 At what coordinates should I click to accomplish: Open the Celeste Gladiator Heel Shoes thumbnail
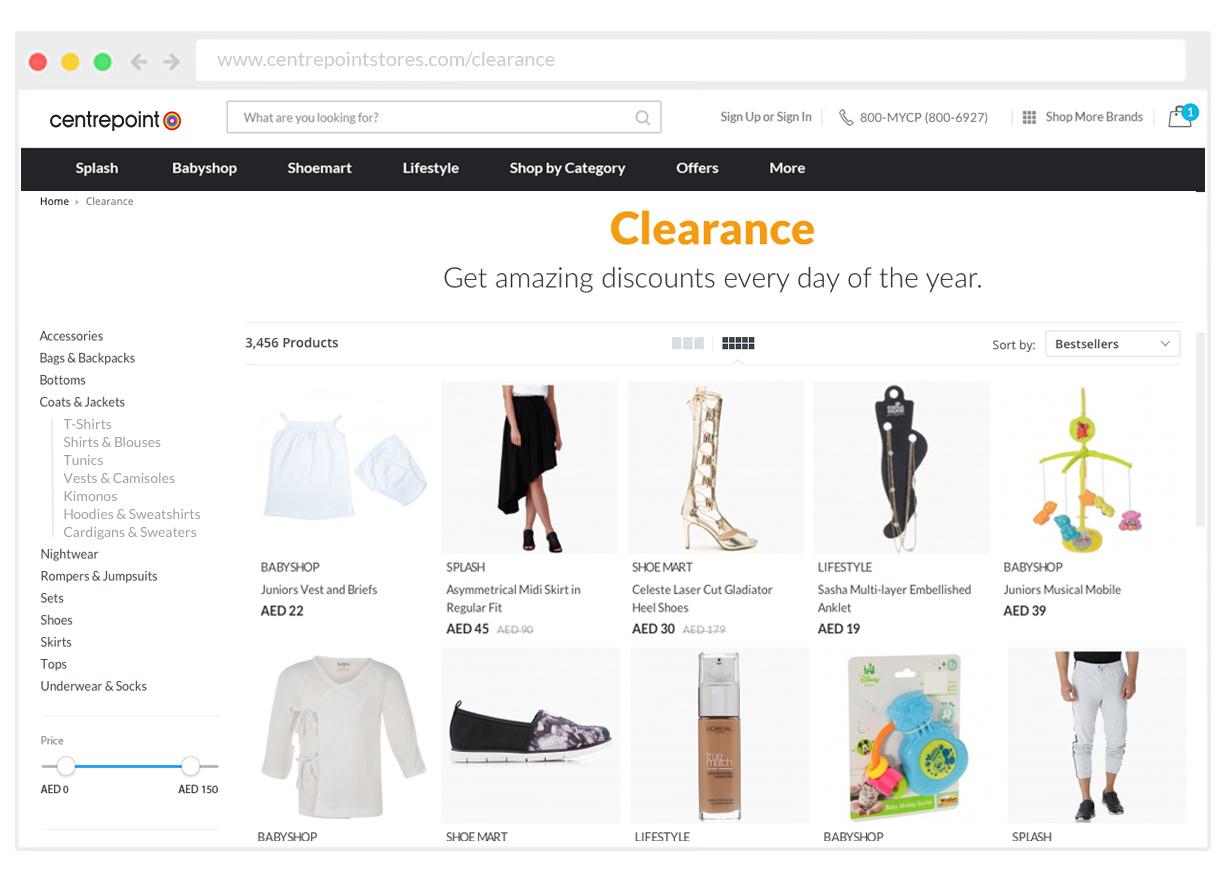pos(715,467)
